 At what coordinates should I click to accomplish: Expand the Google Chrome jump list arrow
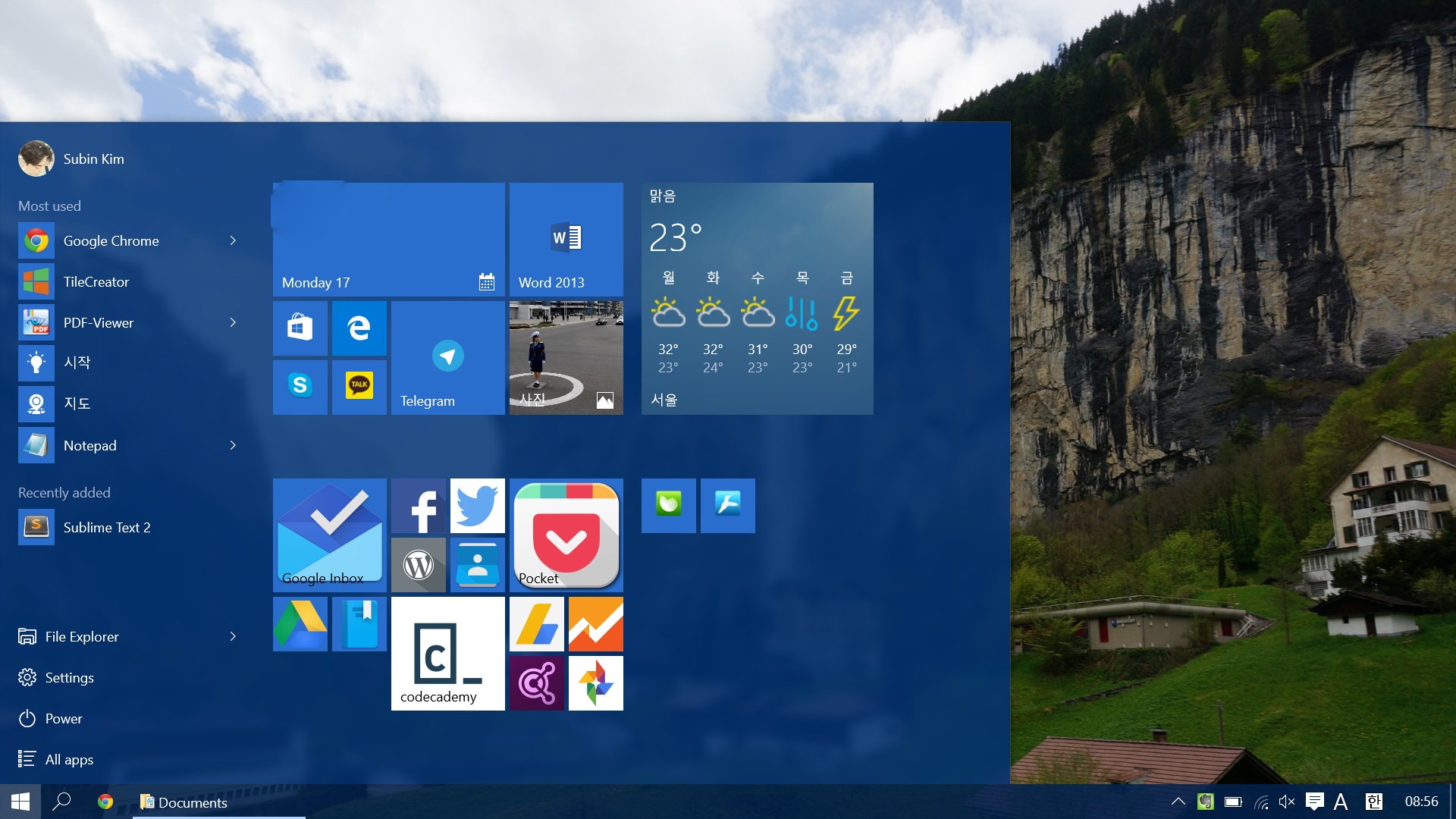coord(233,240)
